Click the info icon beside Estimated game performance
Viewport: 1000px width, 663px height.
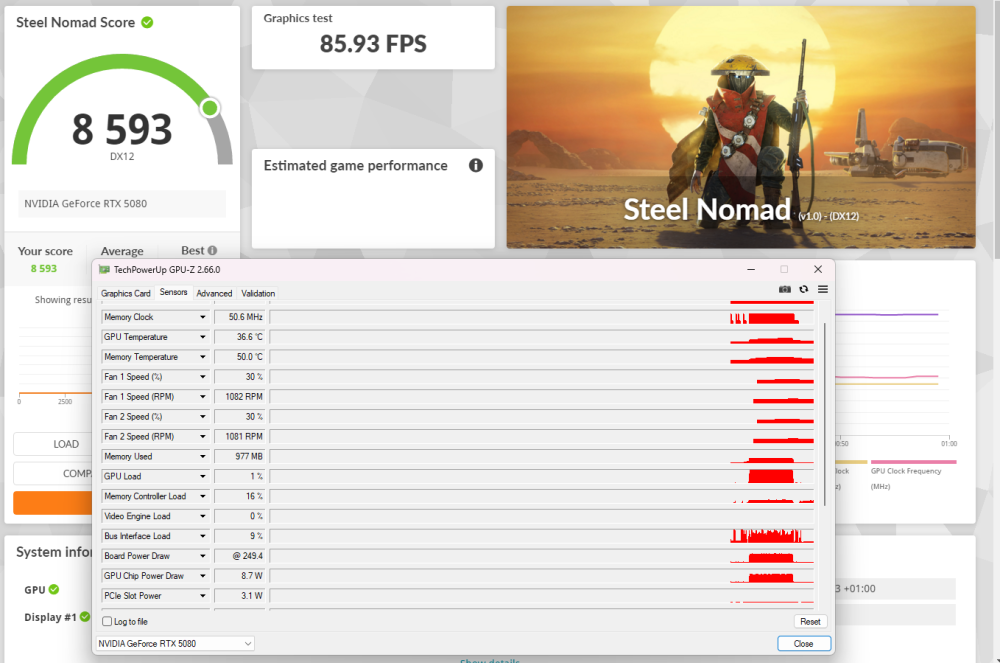[476, 166]
